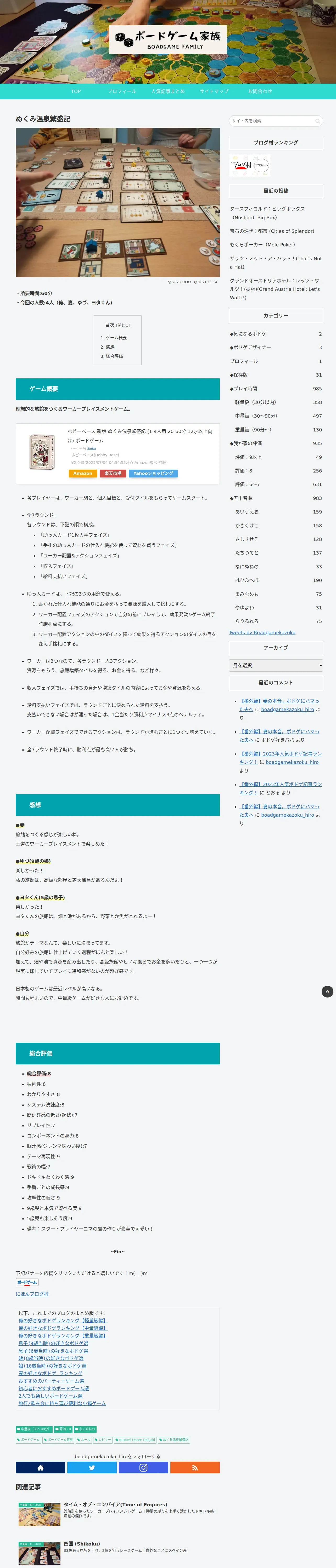The width and height of the screenshot is (336, 1568).
Task: Open the 評価：9以上 category
Action: (x=278, y=457)
